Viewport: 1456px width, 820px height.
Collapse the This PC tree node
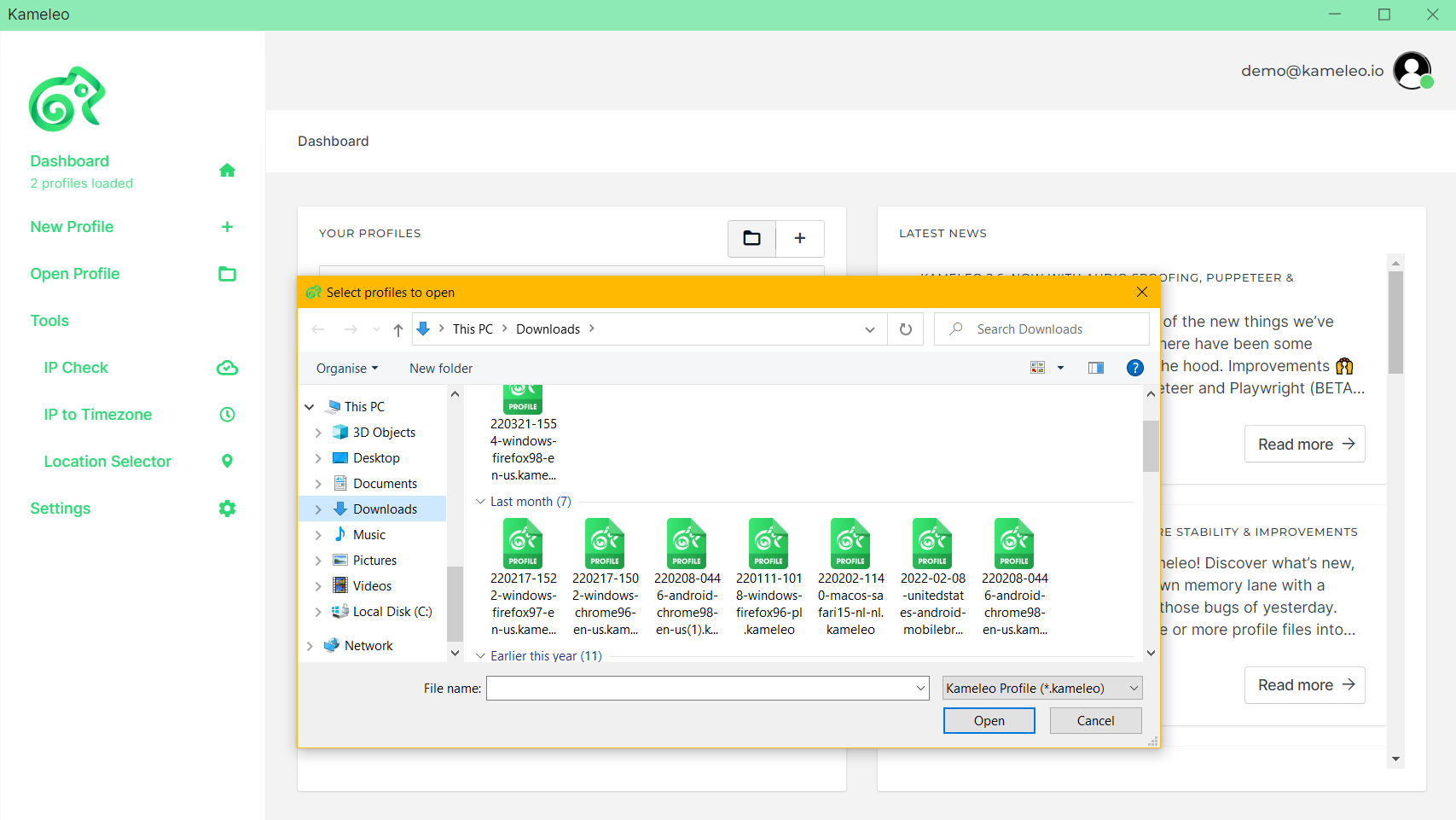310,407
